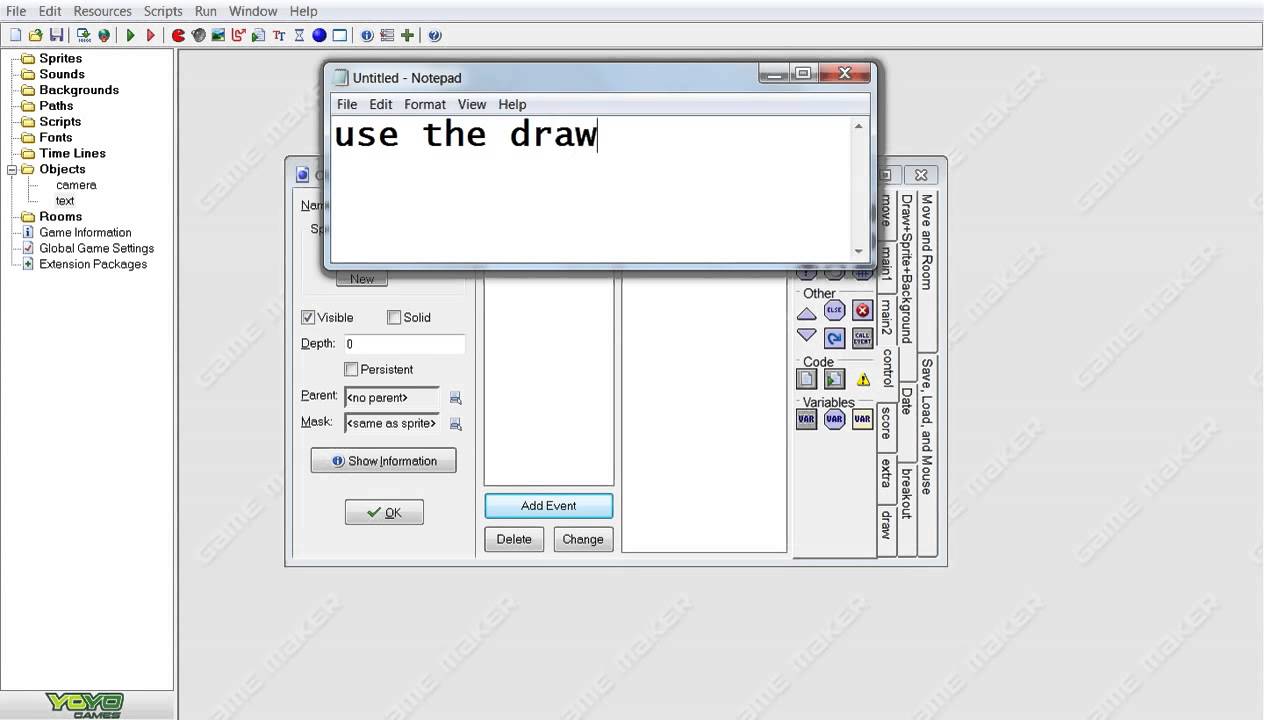
Task: Click the Change event button
Action: coord(583,539)
